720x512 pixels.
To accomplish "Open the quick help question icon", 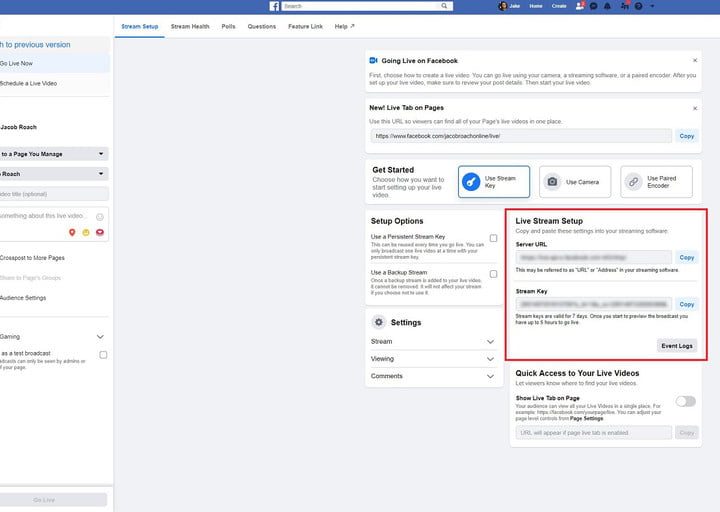I will tap(638, 6).
